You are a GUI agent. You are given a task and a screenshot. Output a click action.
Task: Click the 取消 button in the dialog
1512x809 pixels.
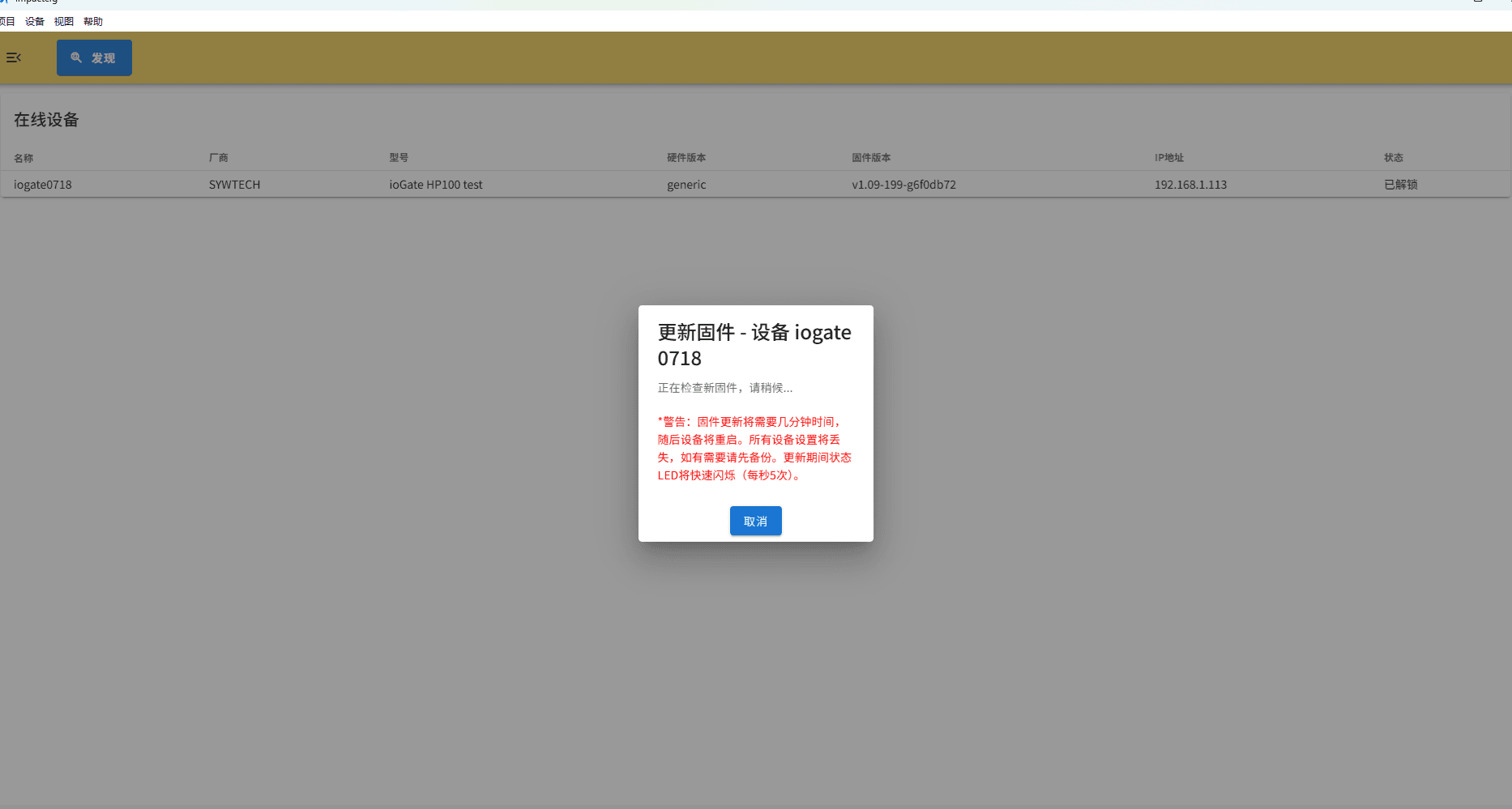point(755,521)
